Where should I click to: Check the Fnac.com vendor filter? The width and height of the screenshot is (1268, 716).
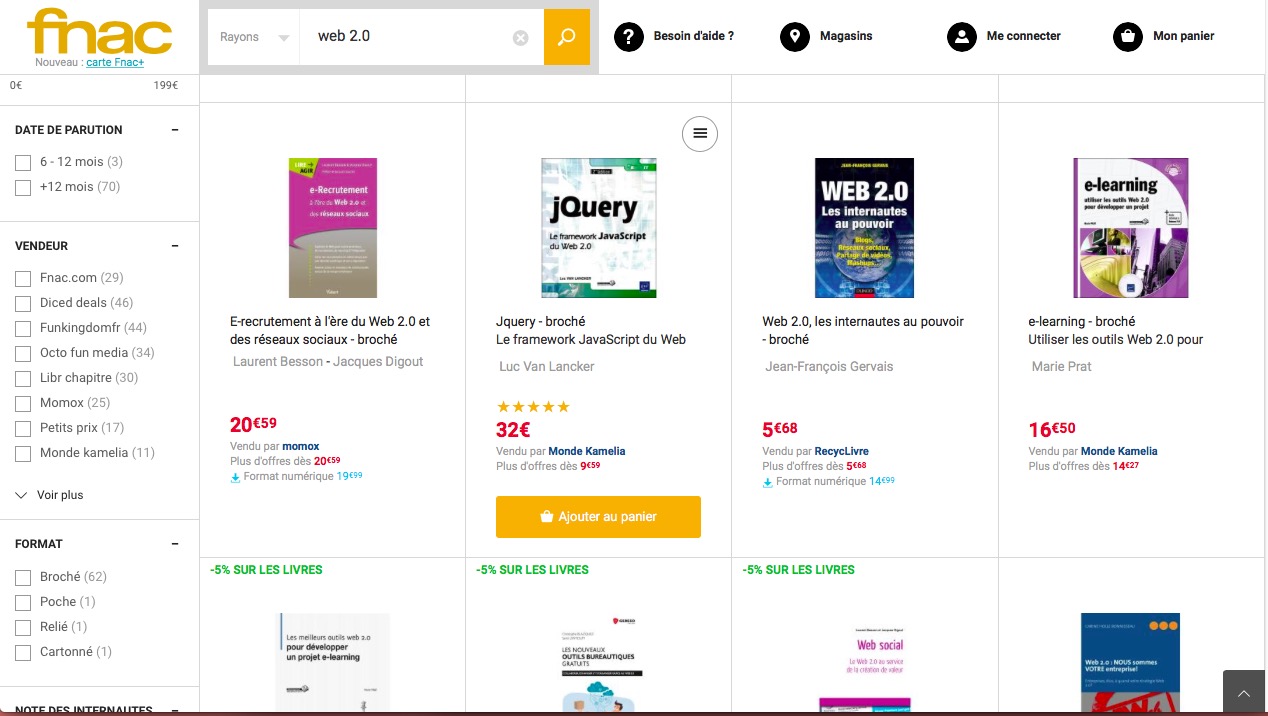pos(23,278)
